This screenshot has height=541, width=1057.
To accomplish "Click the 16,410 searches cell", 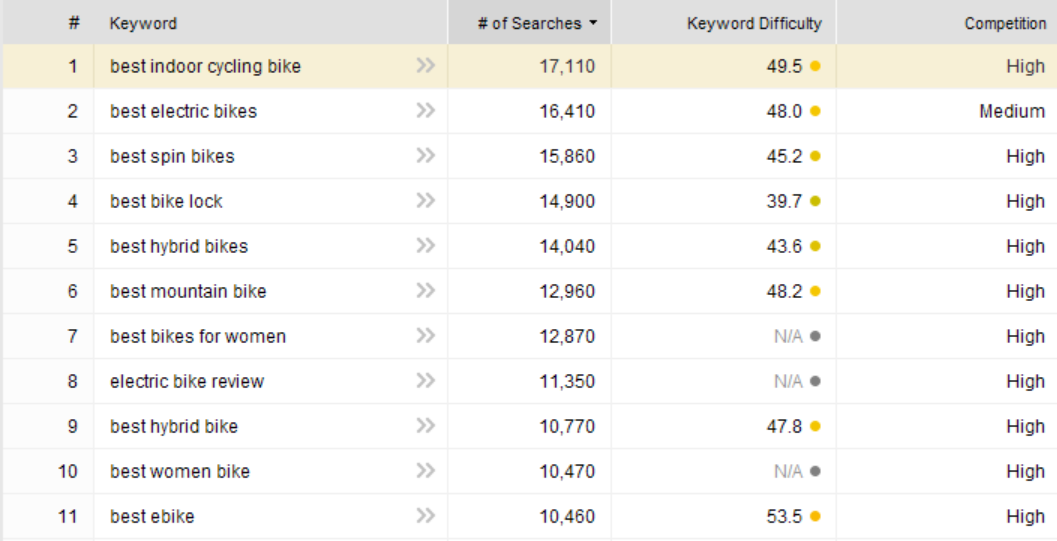I will pos(530,111).
